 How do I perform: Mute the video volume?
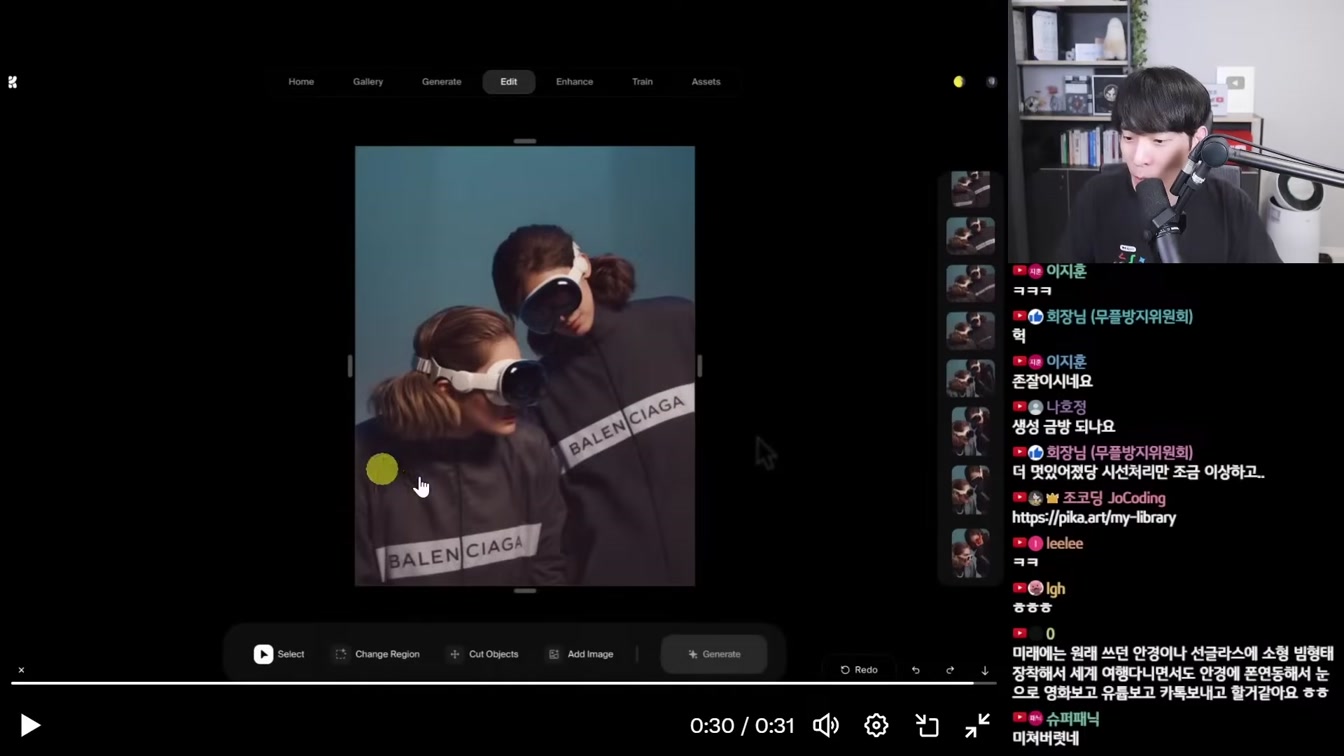[x=826, y=725]
